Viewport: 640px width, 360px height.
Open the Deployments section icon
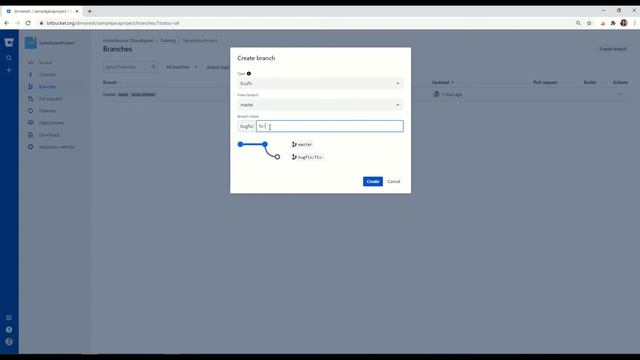(31, 123)
